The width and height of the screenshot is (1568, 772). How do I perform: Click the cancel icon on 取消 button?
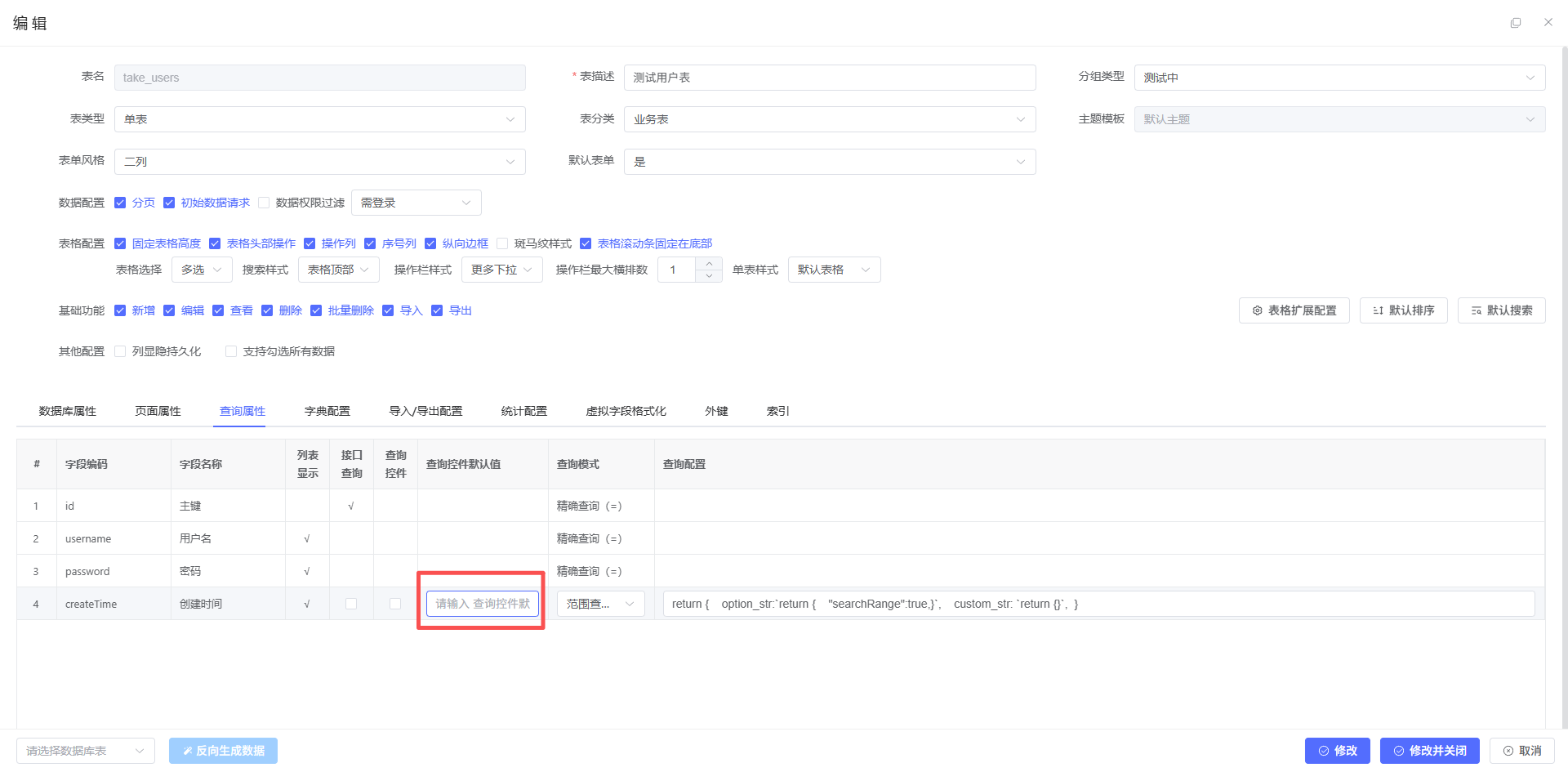(1508, 751)
